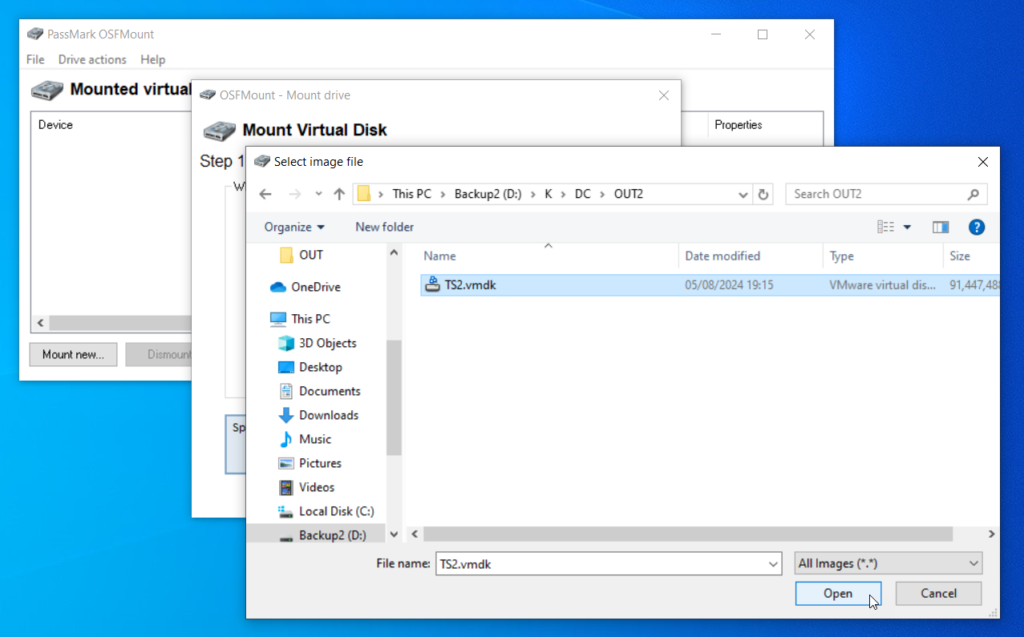This screenshot has width=1024, height=637.
Task: Click the Search OUT2 field
Action: pos(886,194)
